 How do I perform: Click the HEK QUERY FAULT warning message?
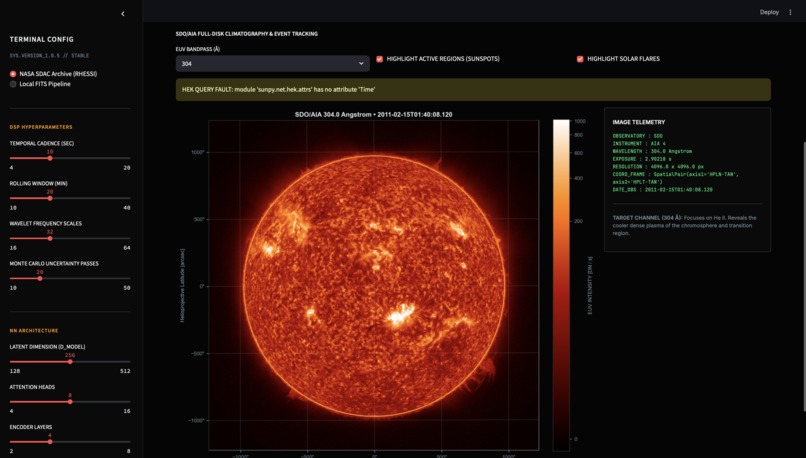(x=473, y=89)
